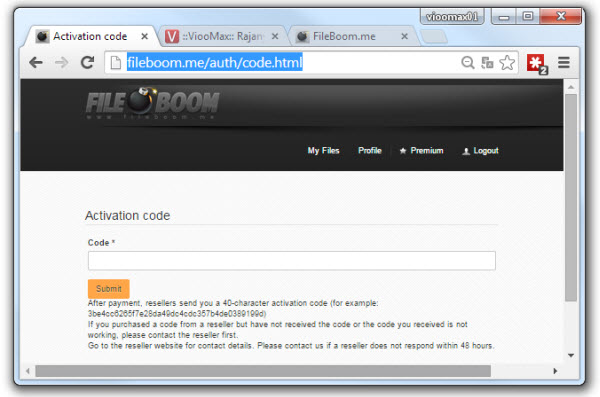
Task: Click the vertical scrollbar thumb
Action: coord(571,198)
